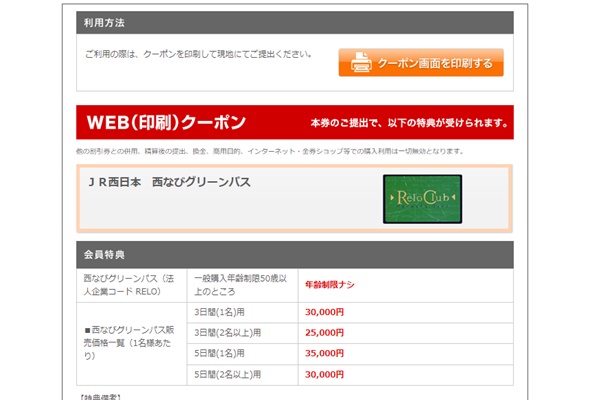Click the 一般購入年齢制限50歳以上のところ cell
Screen dimensions: 600x400
tap(243, 285)
